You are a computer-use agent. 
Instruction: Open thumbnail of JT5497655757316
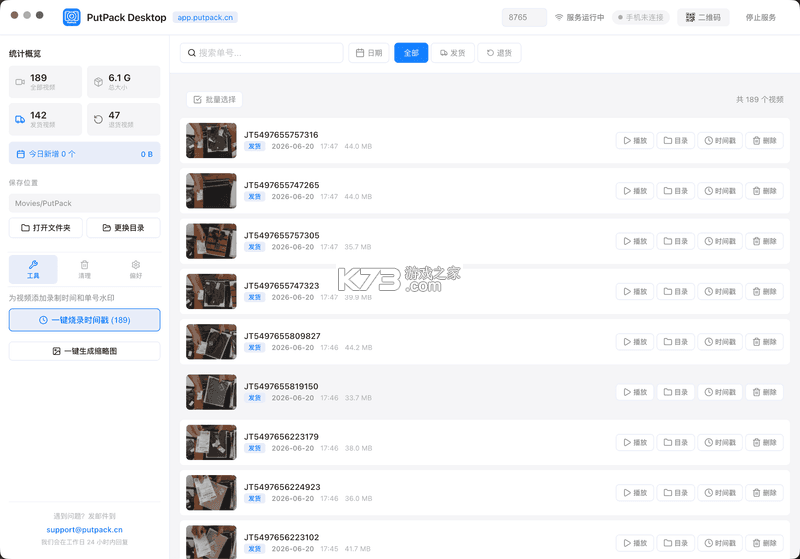(x=211, y=140)
